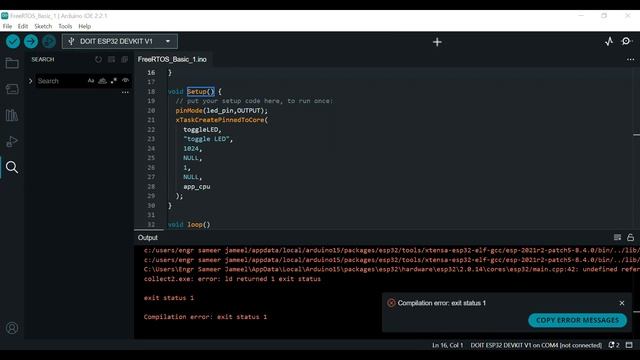Open the Library Manager sidebar panel

pos(12,115)
